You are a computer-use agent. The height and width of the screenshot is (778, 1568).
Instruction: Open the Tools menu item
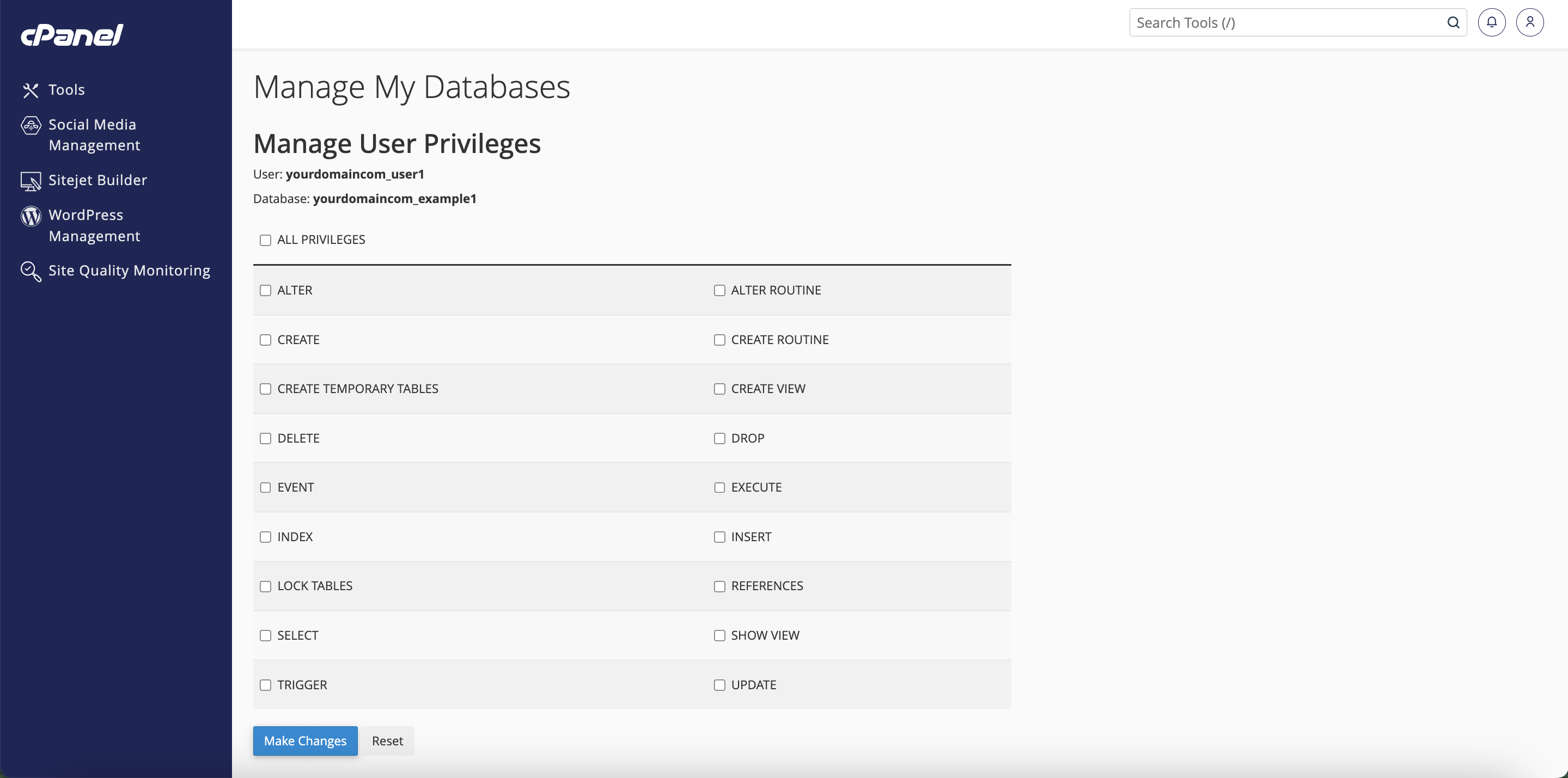click(x=66, y=89)
